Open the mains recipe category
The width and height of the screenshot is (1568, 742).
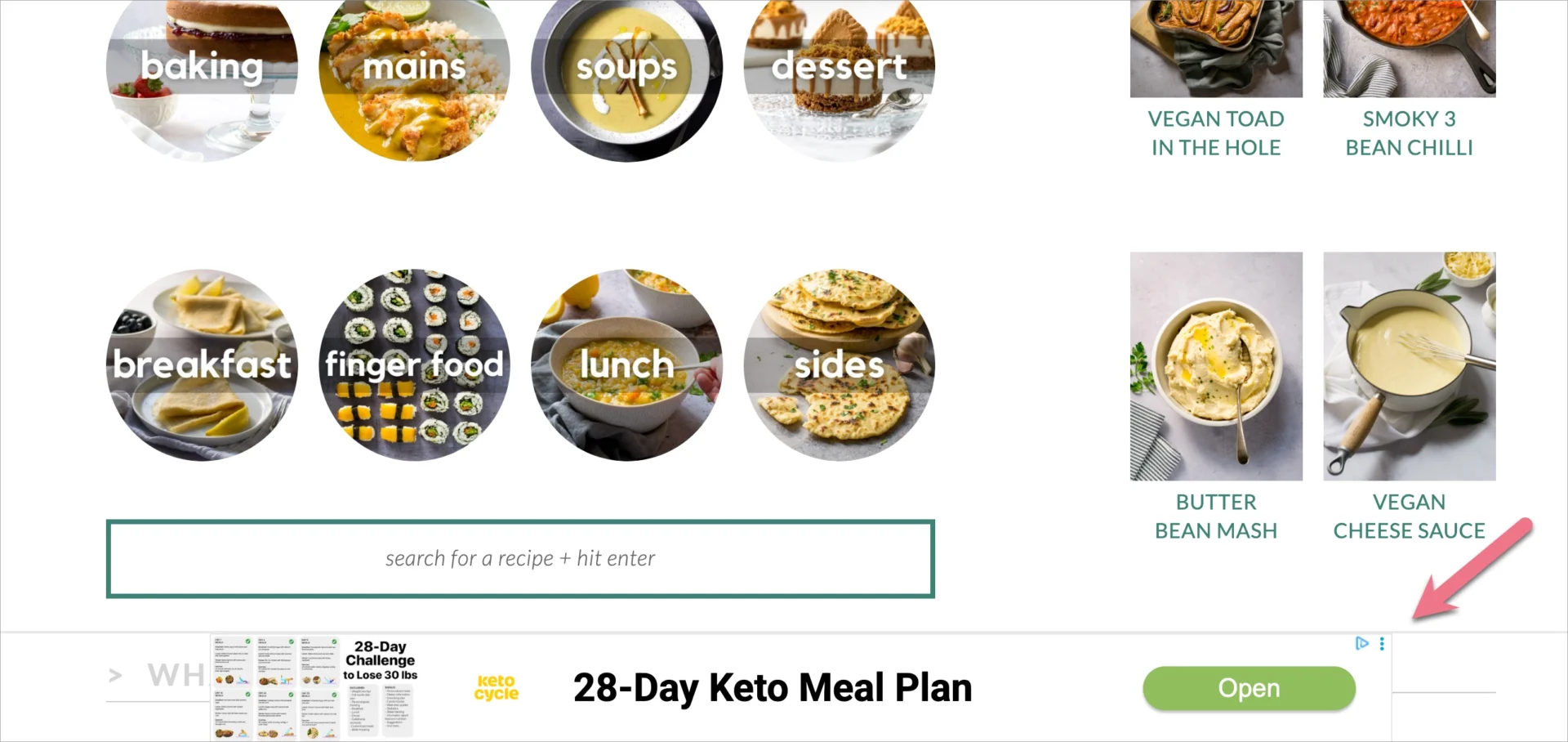[x=414, y=67]
